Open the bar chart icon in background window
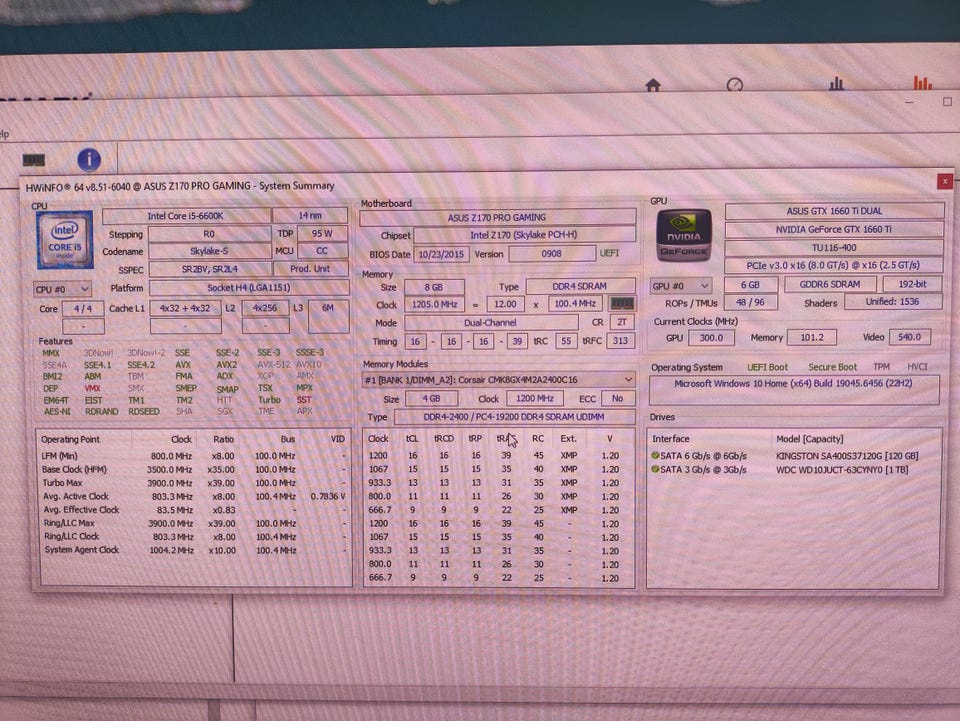The image size is (960, 721). [x=836, y=83]
